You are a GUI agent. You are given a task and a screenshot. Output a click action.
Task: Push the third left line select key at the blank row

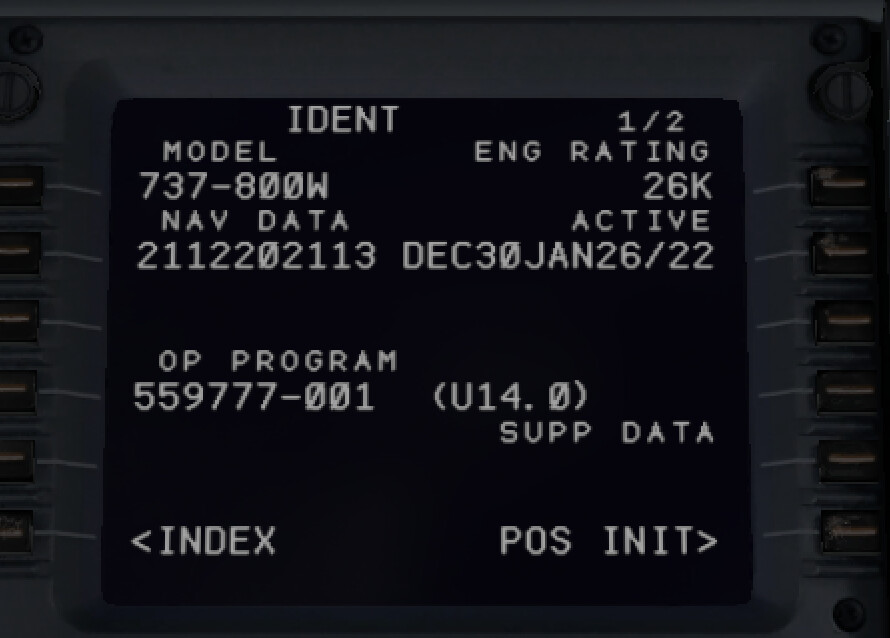tap(18, 321)
